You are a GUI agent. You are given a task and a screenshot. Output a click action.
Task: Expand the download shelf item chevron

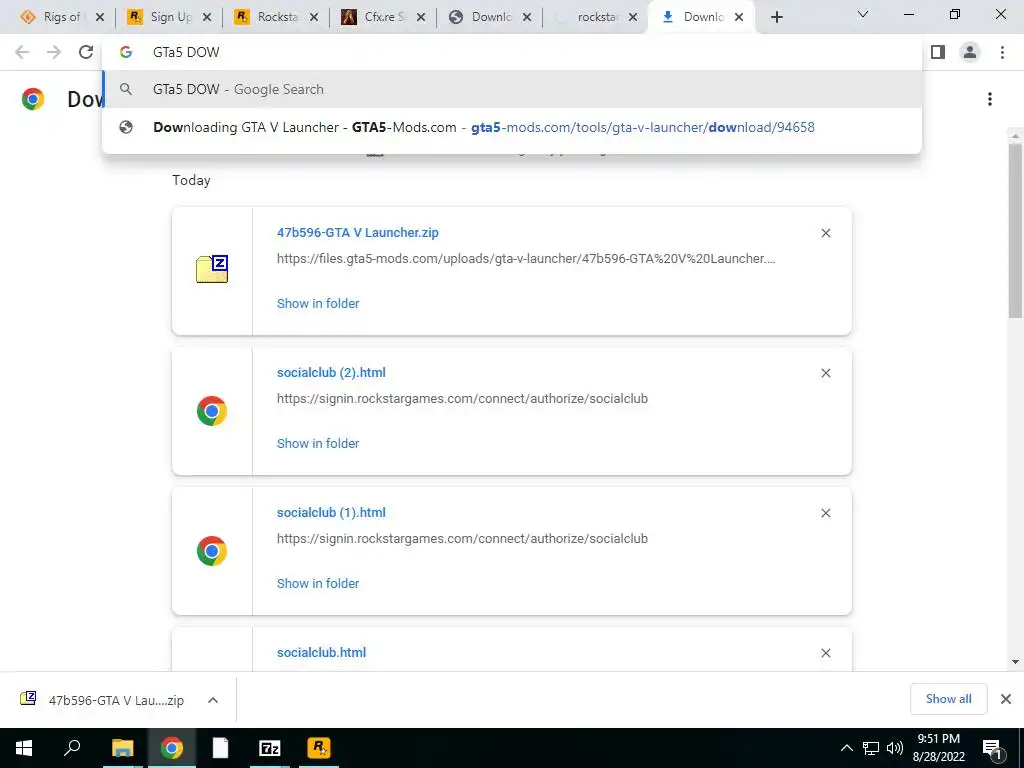click(x=213, y=700)
